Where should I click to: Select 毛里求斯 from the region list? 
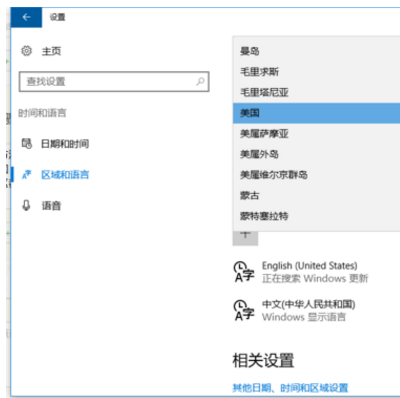tap(316, 72)
